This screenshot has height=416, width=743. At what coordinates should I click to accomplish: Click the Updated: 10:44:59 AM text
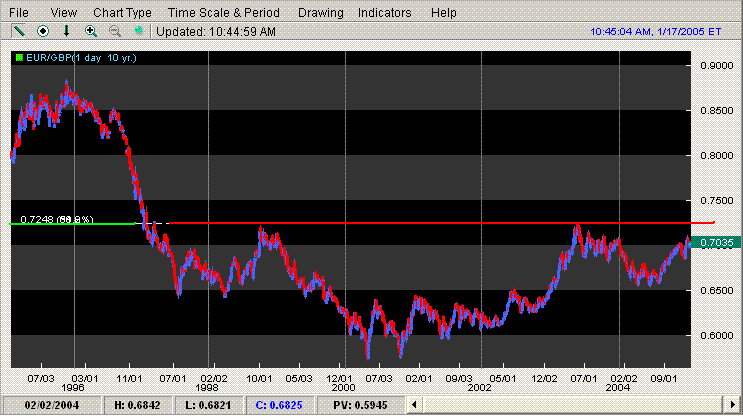tap(216, 32)
